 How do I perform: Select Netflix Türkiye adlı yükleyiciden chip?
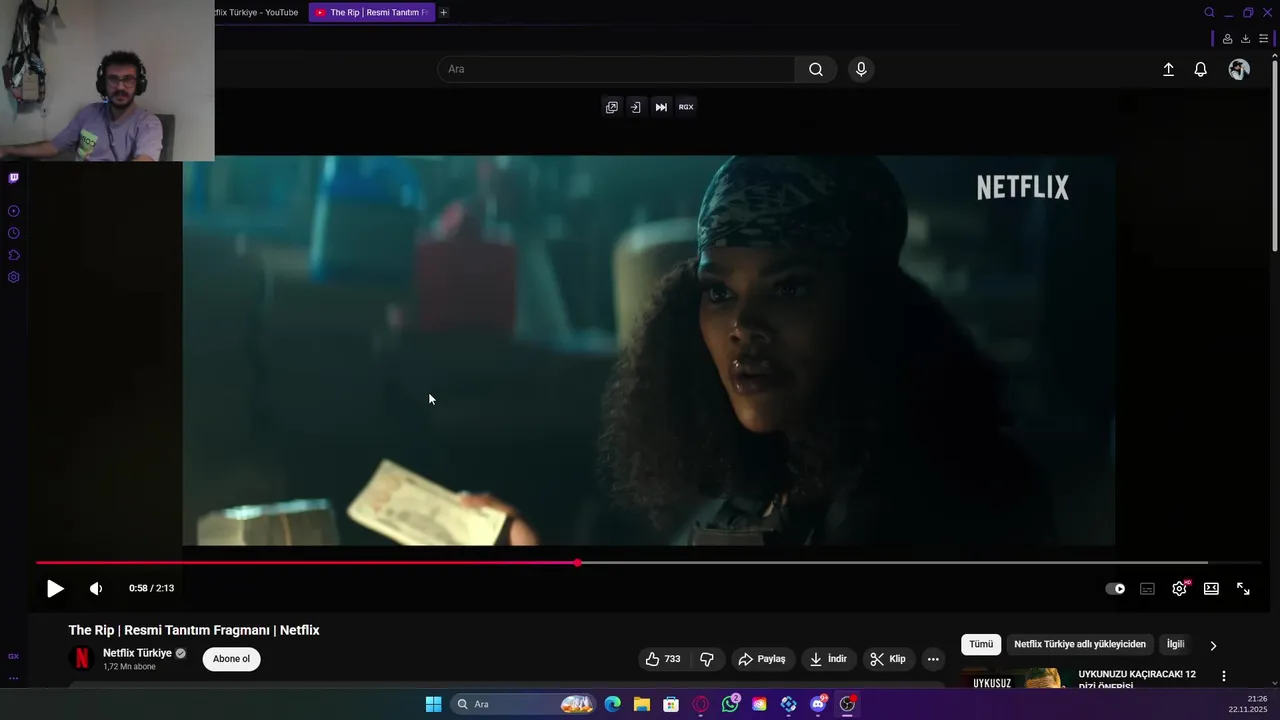pos(1080,645)
